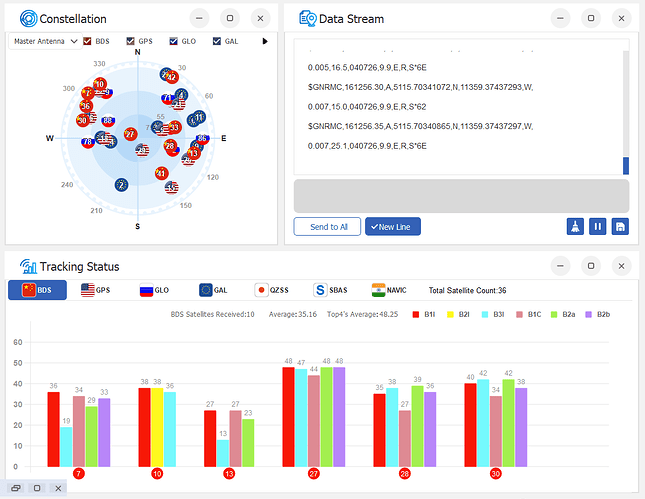Switch to the GPS tracking tab
This screenshot has width=645, height=499.
pyautogui.click(x=96, y=290)
